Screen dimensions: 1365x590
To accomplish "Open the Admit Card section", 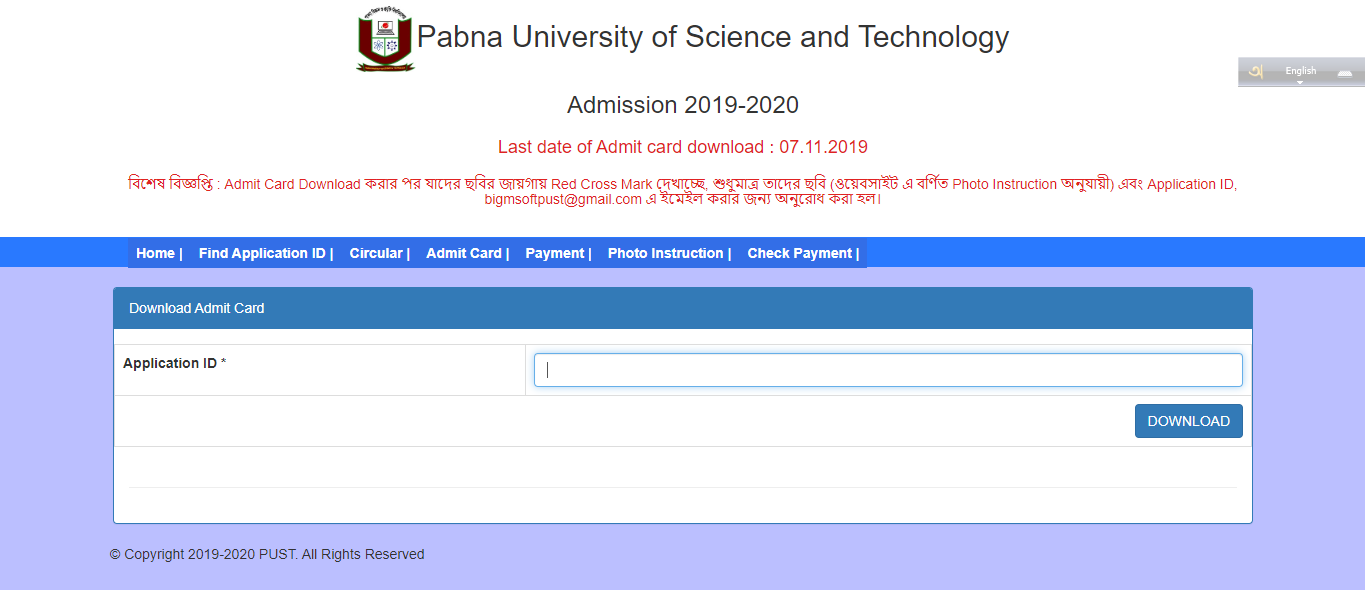I will pos(463,253).
